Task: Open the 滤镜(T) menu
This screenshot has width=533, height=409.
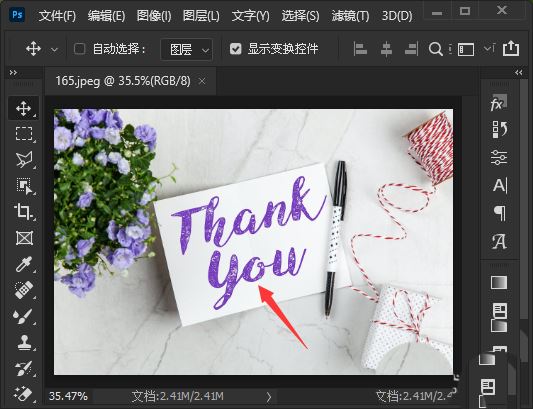Action: [x=350, y=16]
